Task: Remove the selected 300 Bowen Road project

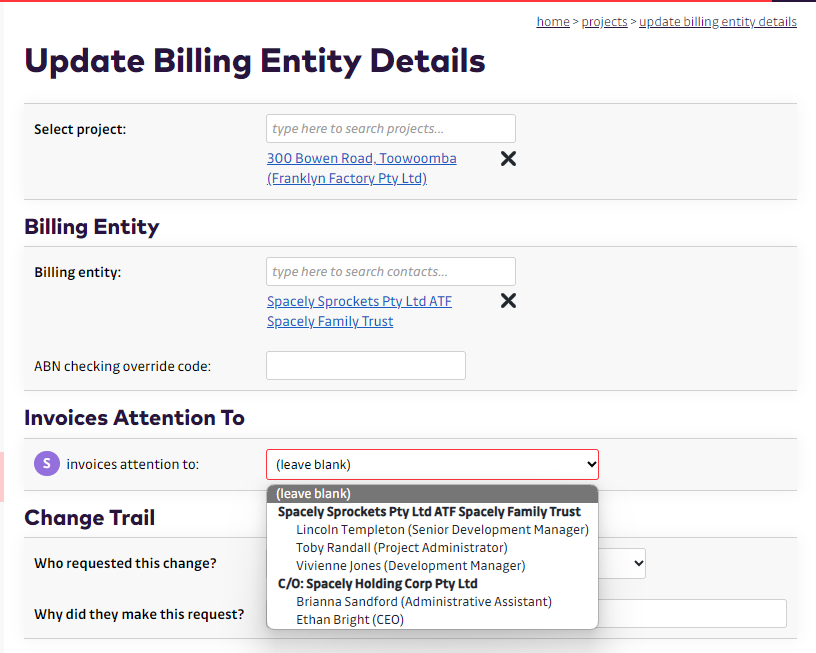Action: point(508,159)
